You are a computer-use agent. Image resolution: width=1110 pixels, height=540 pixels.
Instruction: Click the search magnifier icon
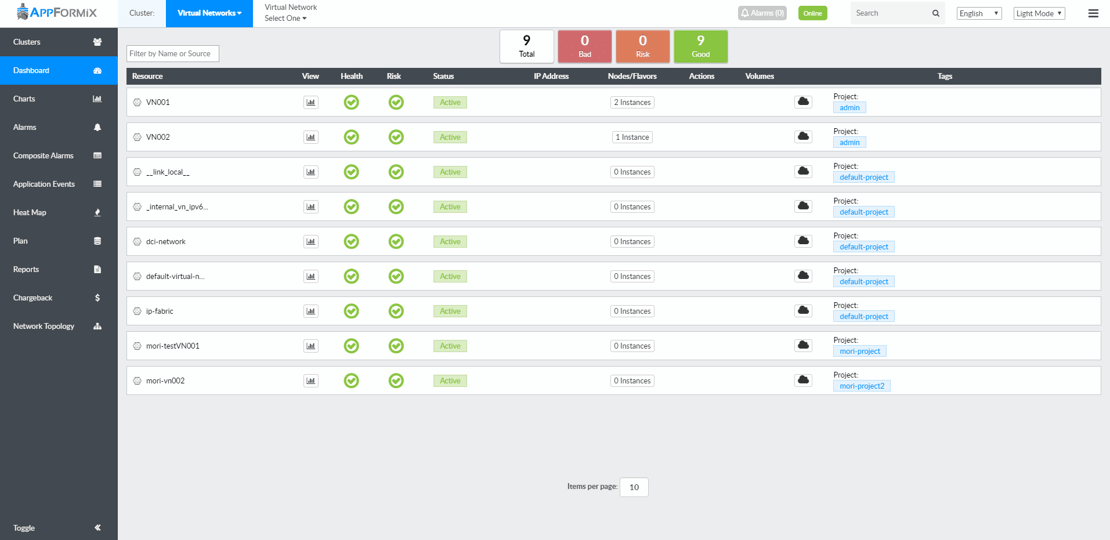[935, 13]
